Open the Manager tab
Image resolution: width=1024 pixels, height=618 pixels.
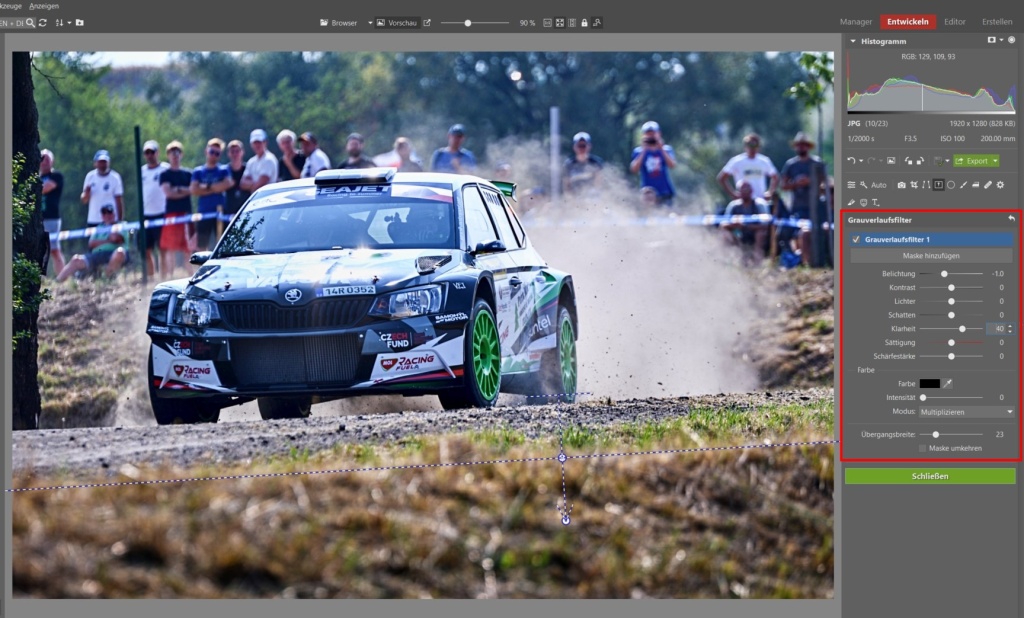pos(856,22)
